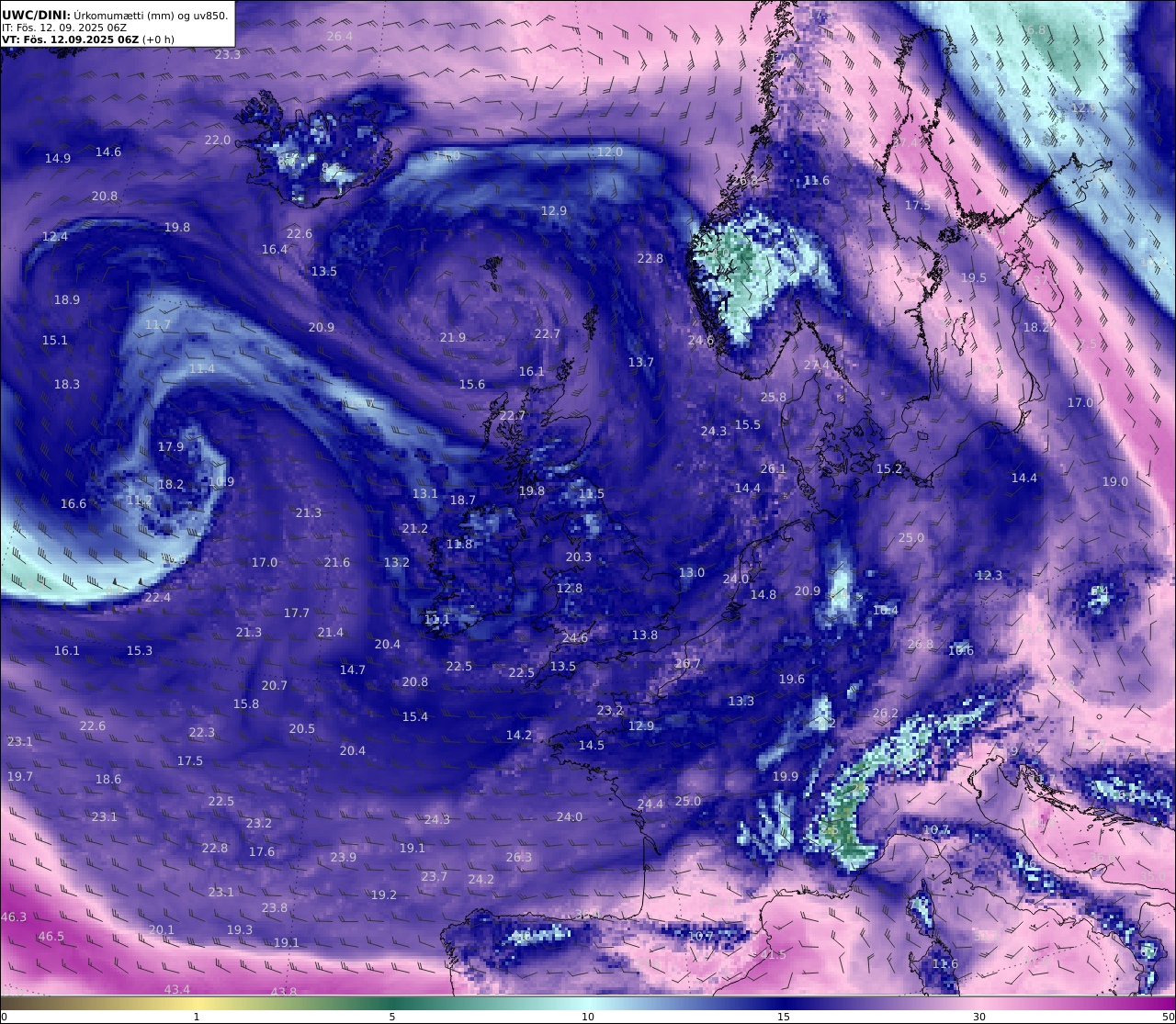Click the 17.7 value label

point(297,613)
